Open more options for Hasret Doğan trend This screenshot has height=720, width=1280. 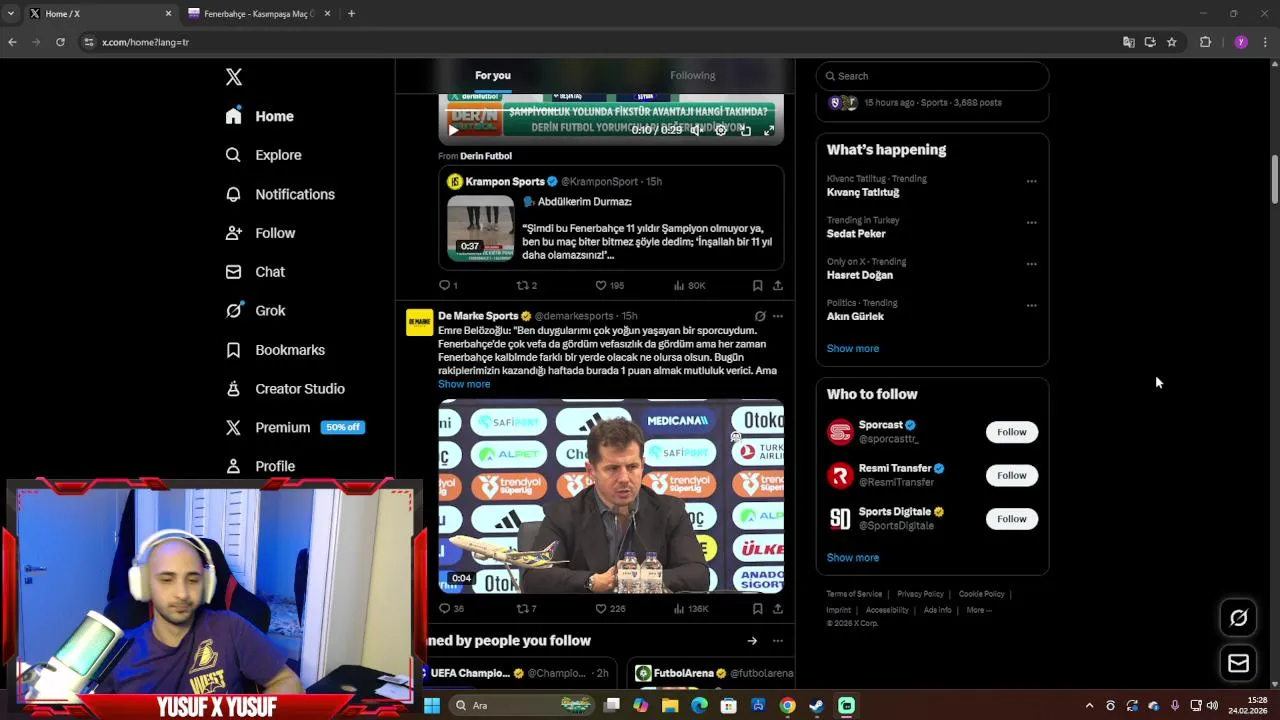pos(1031,264)
